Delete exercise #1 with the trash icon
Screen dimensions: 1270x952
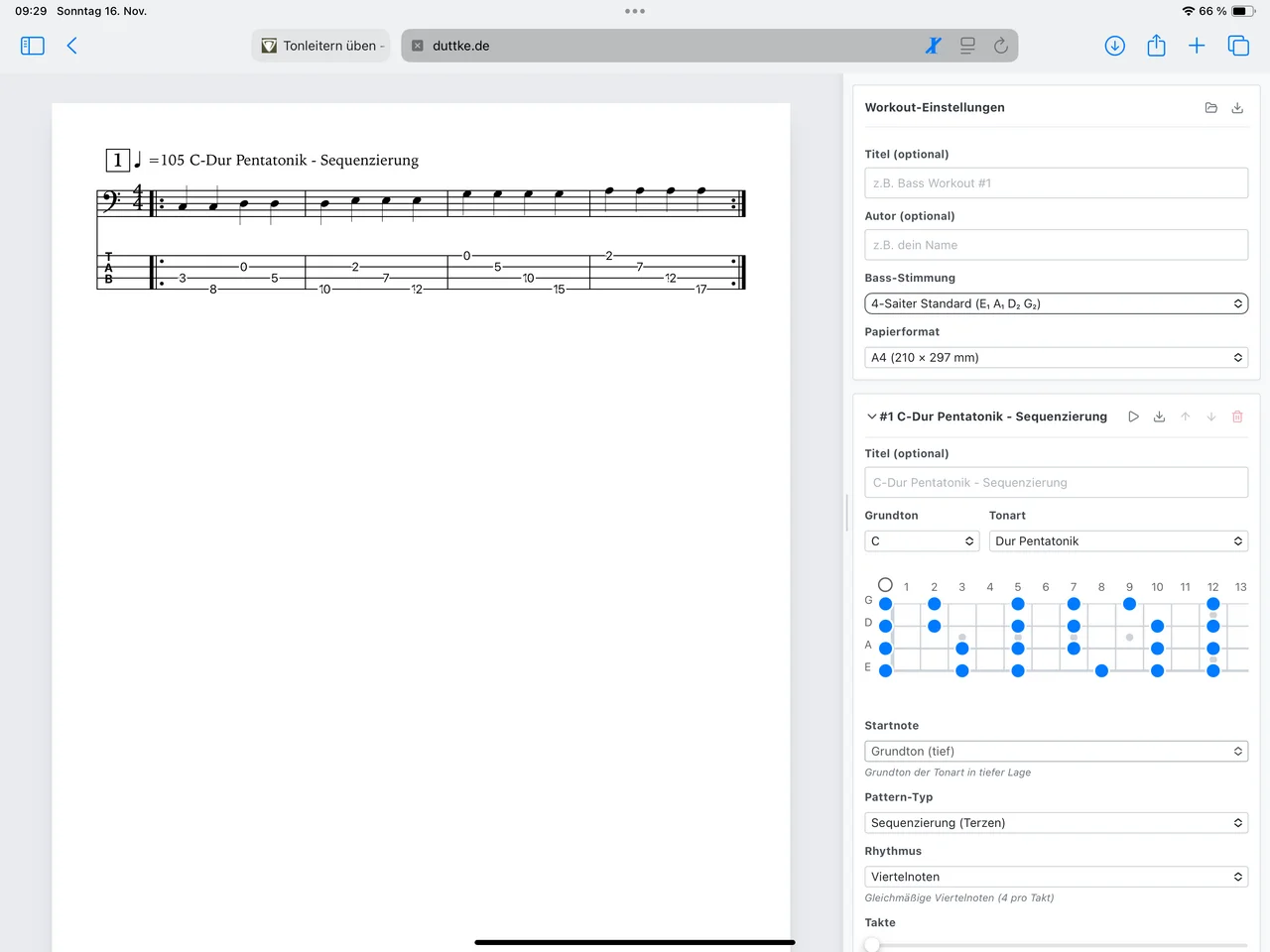pos(1237,416)
